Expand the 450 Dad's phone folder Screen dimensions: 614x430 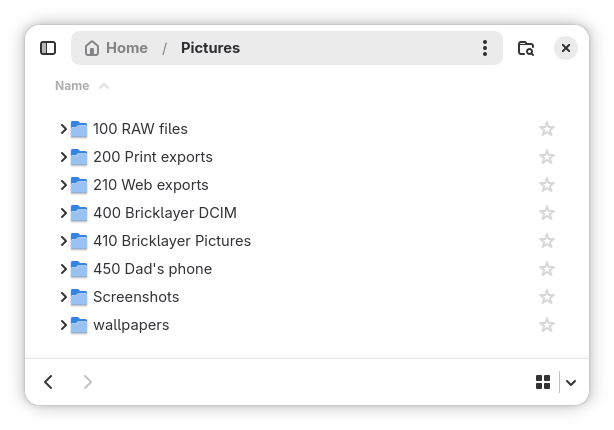(x=63, y=269)
